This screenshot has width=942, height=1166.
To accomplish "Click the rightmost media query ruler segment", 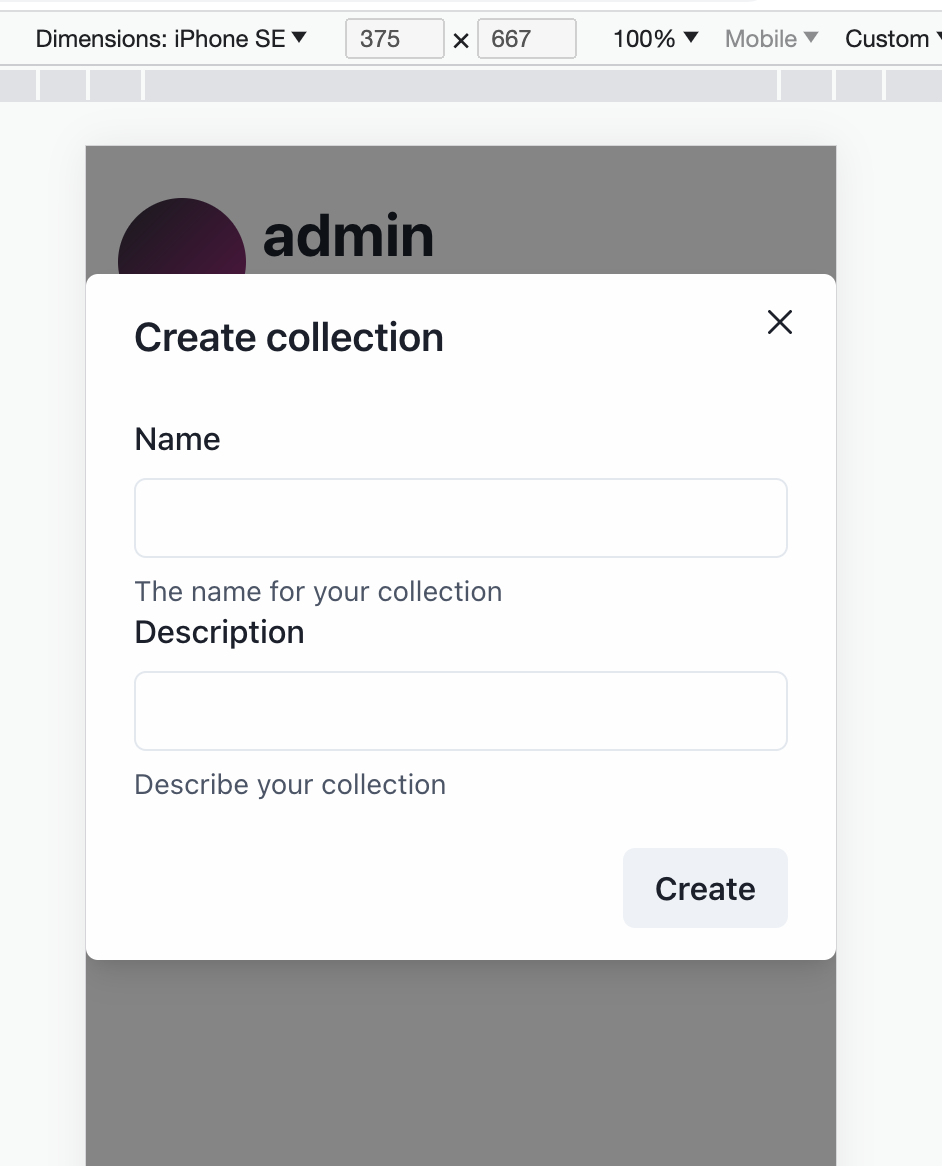I will coord(912,85).
